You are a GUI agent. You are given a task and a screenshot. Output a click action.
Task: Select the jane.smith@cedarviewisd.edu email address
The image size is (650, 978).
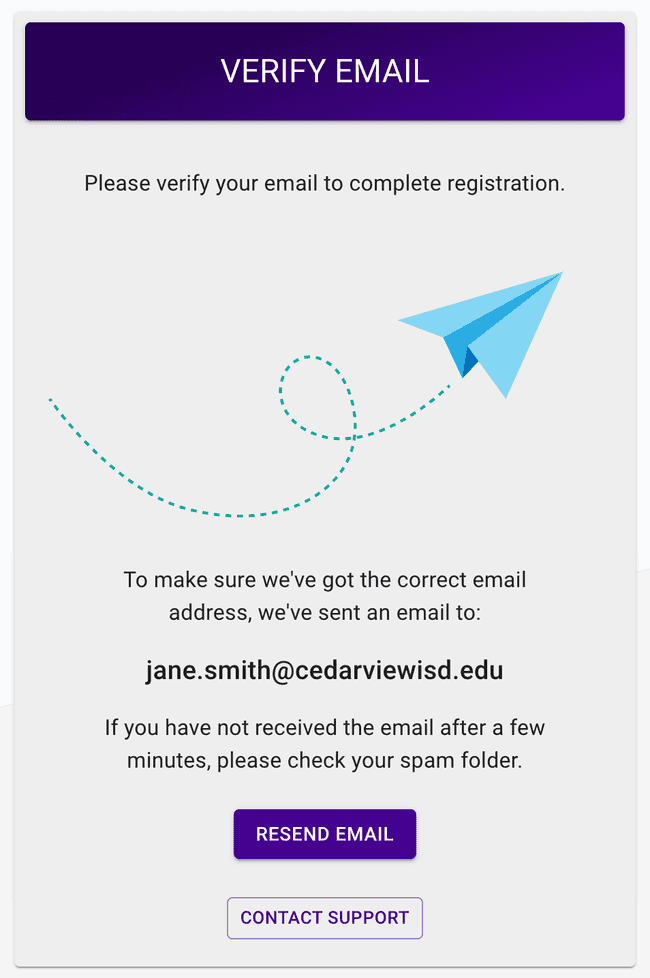[325, 670]
